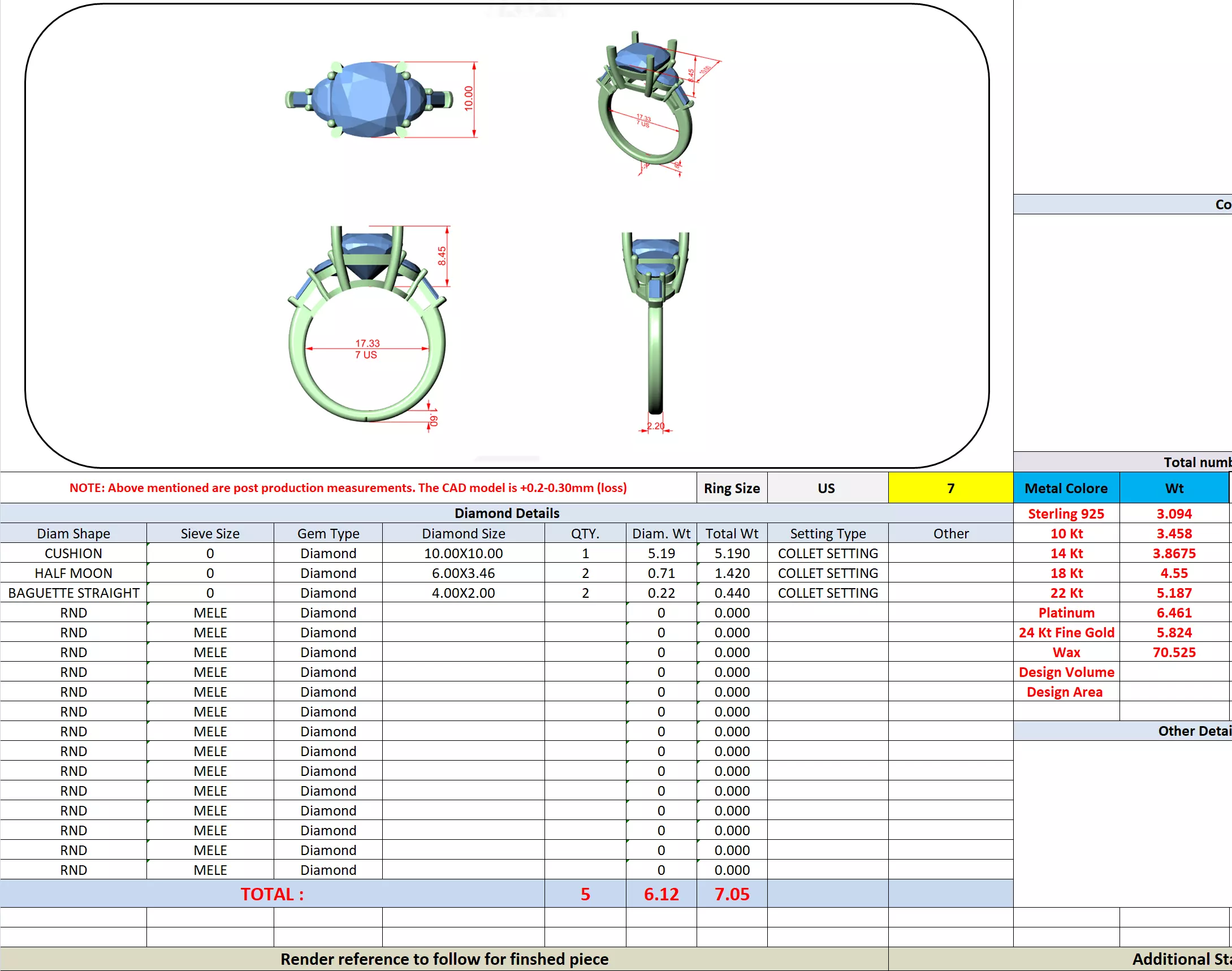The image size is (1232, 971).
Task: Select the Platinum weight value 6.461
Action: [x=1174, y=612]
